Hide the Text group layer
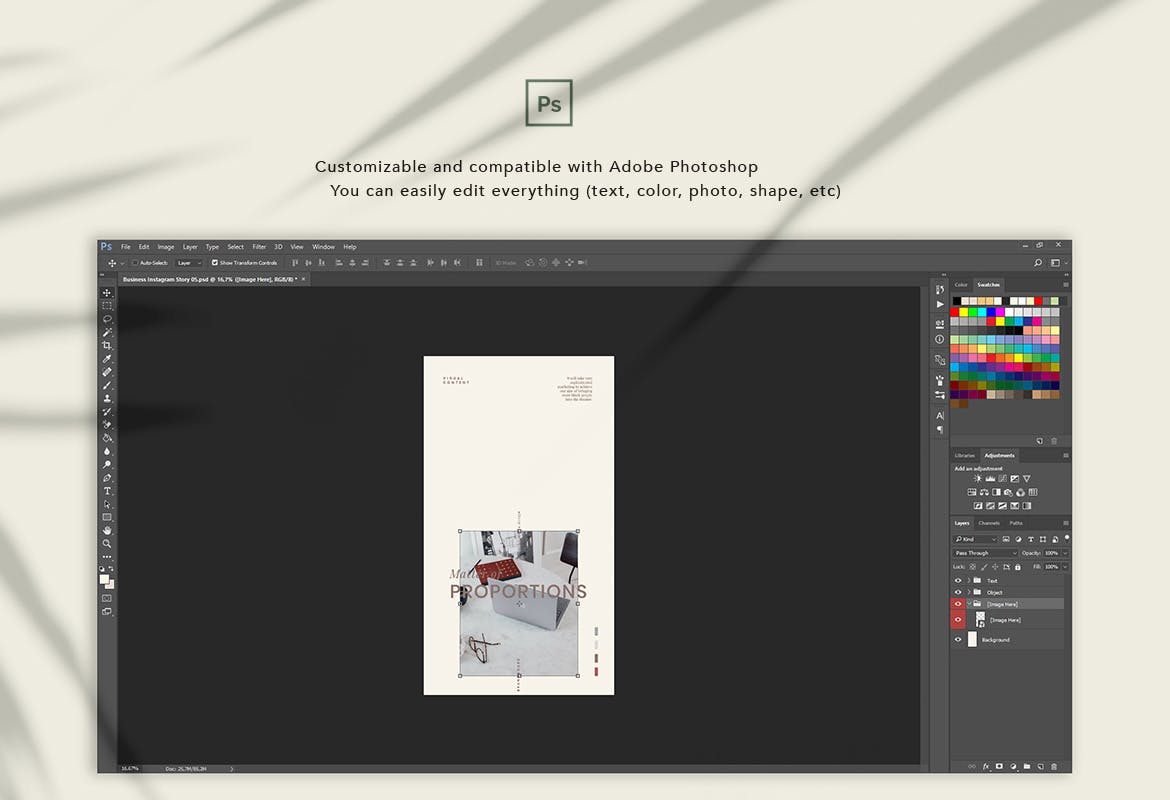Screen dimensions: 1170x800 958,581
